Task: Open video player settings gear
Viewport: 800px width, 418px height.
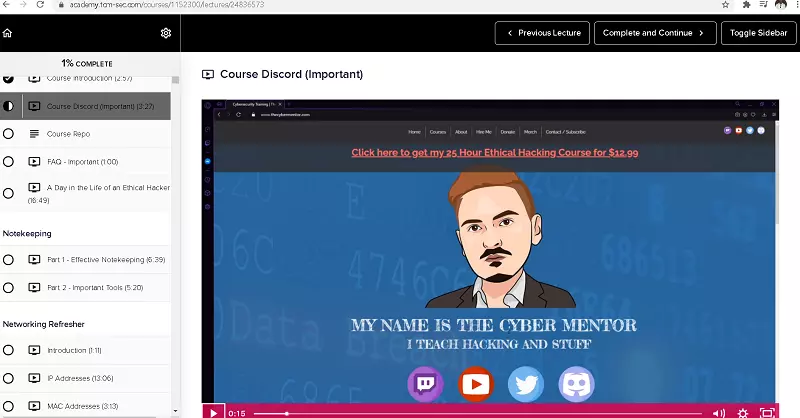Action: click(743, 411)
